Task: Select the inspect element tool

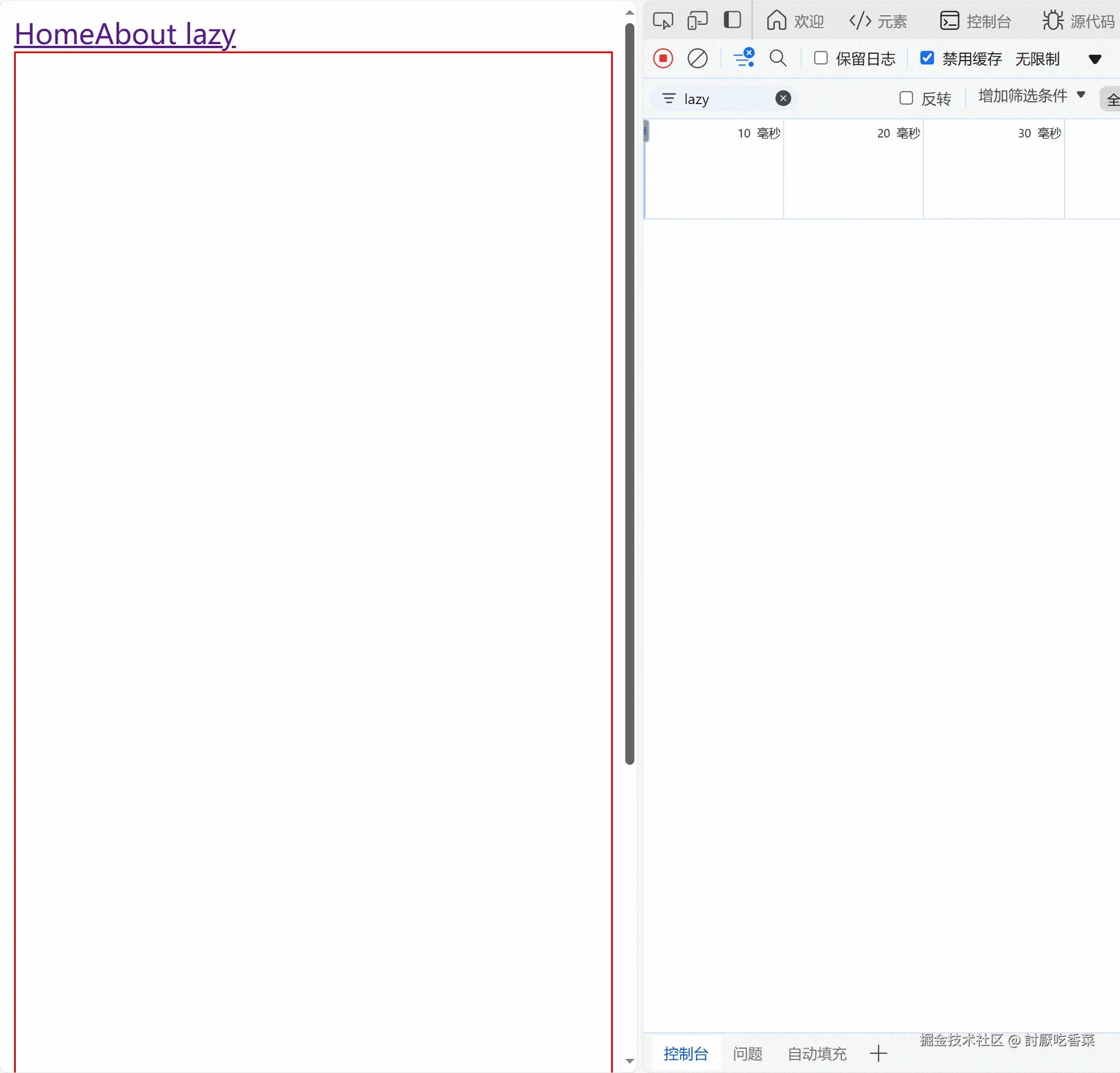Action: click(x=663, y=20)
